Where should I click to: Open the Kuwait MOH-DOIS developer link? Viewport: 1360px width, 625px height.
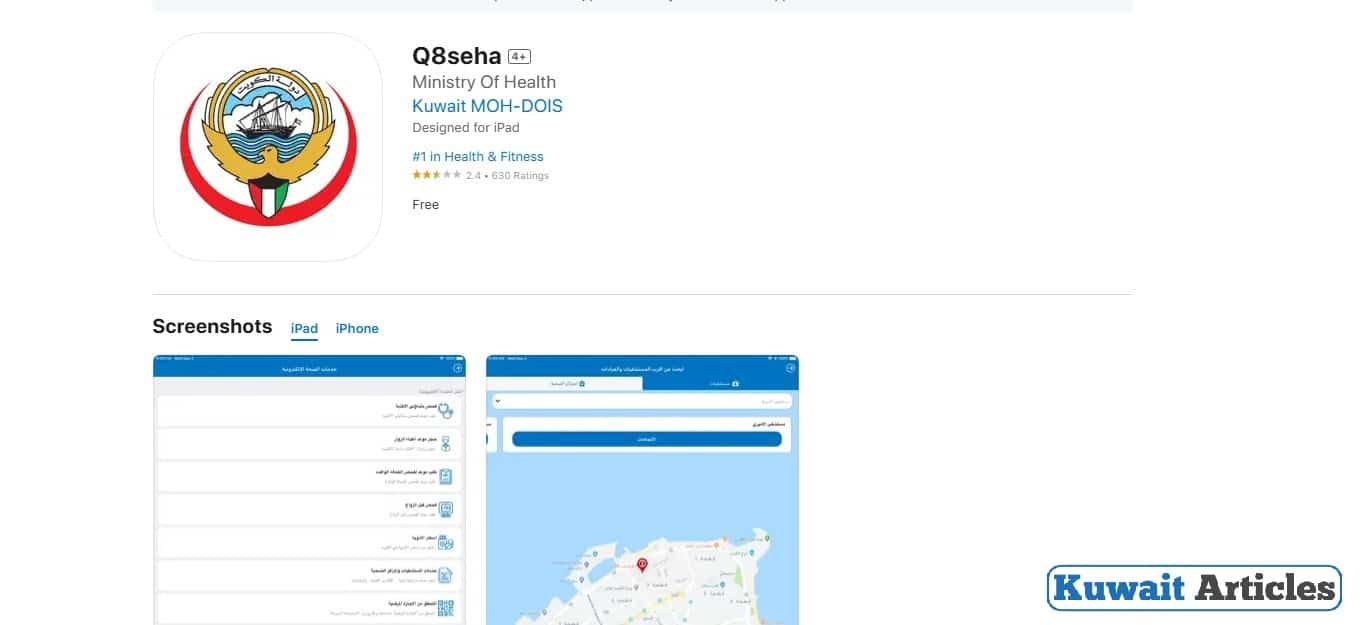click(487, 106)
